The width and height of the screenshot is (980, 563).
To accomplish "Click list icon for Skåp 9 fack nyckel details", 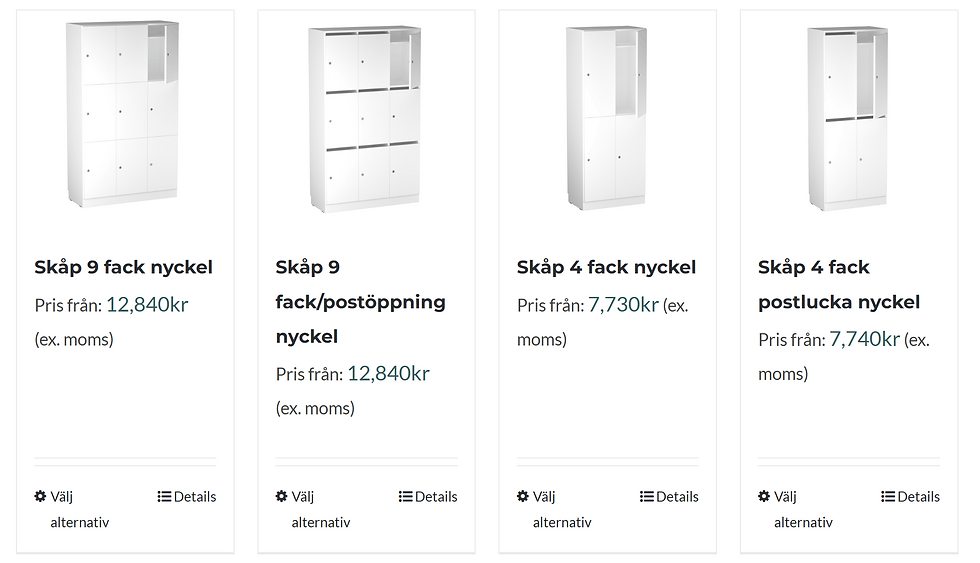I will [x=164, y=496].
